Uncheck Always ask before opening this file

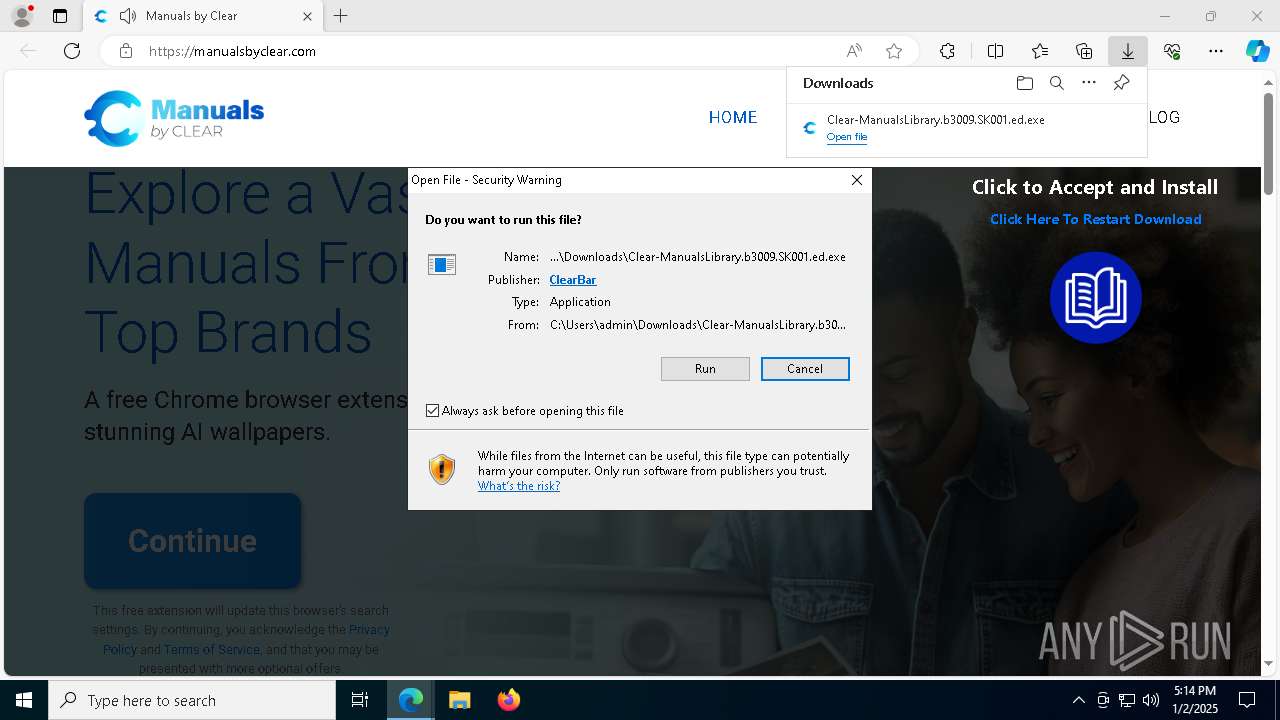coord(433,411)
